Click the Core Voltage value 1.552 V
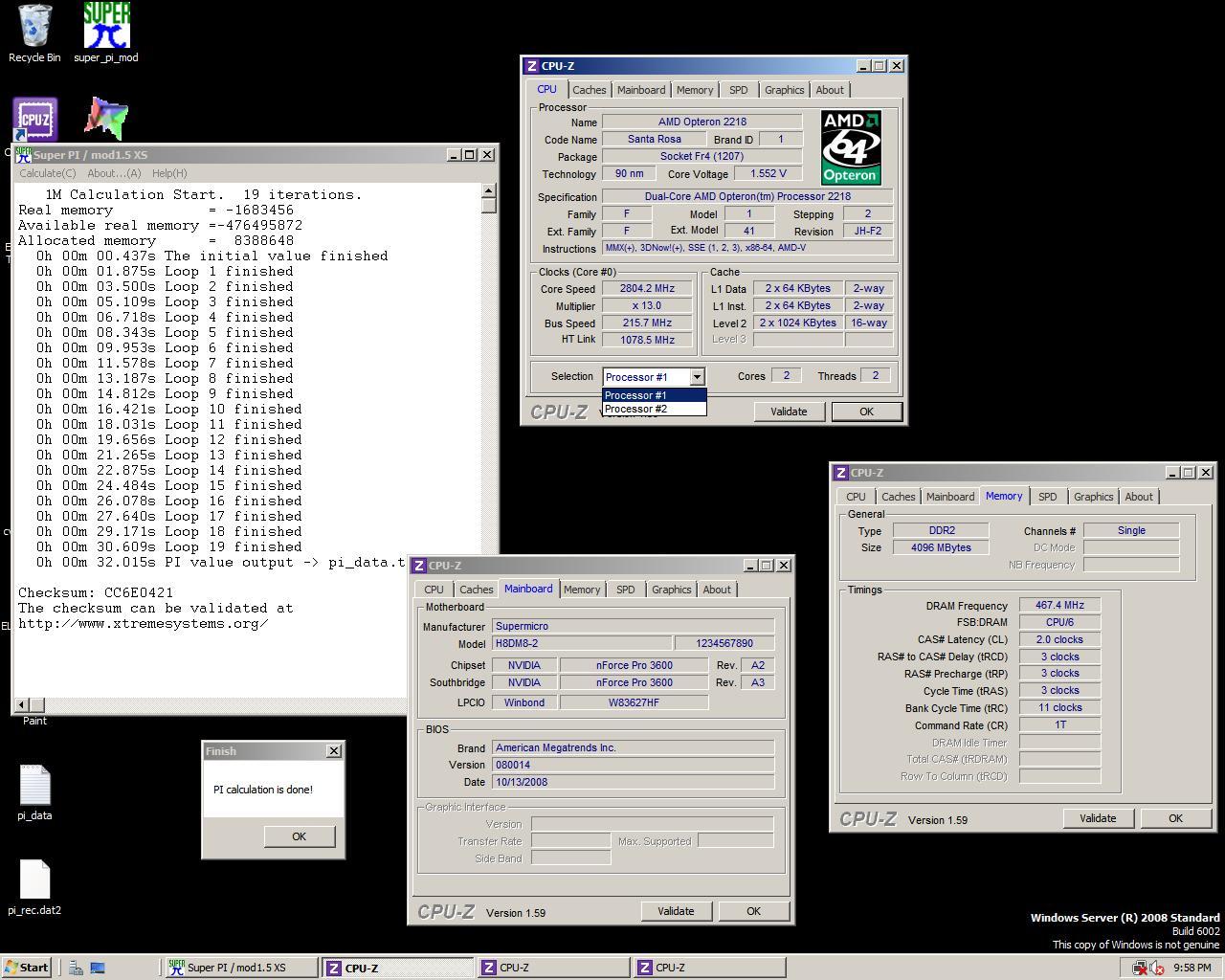The height and width of the screenshot is (980, 1225). pos(768,174)
